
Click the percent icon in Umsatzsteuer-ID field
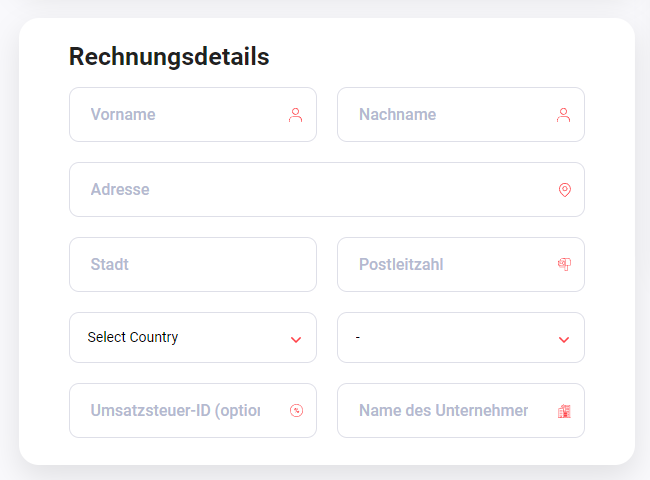point(296,410)
